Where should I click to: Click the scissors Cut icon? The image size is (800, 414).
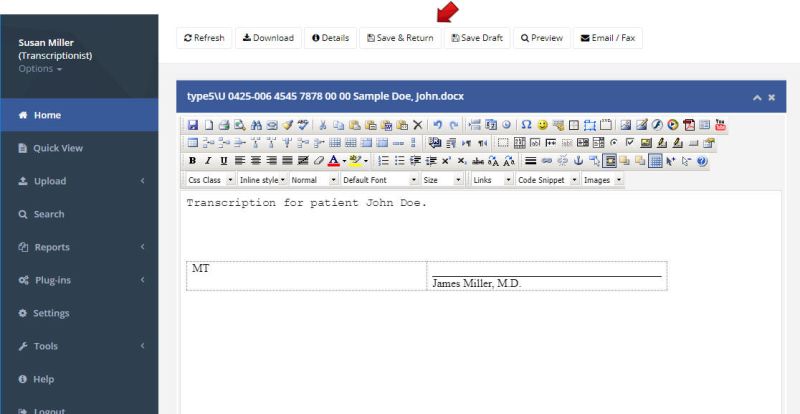coord(324,125)
